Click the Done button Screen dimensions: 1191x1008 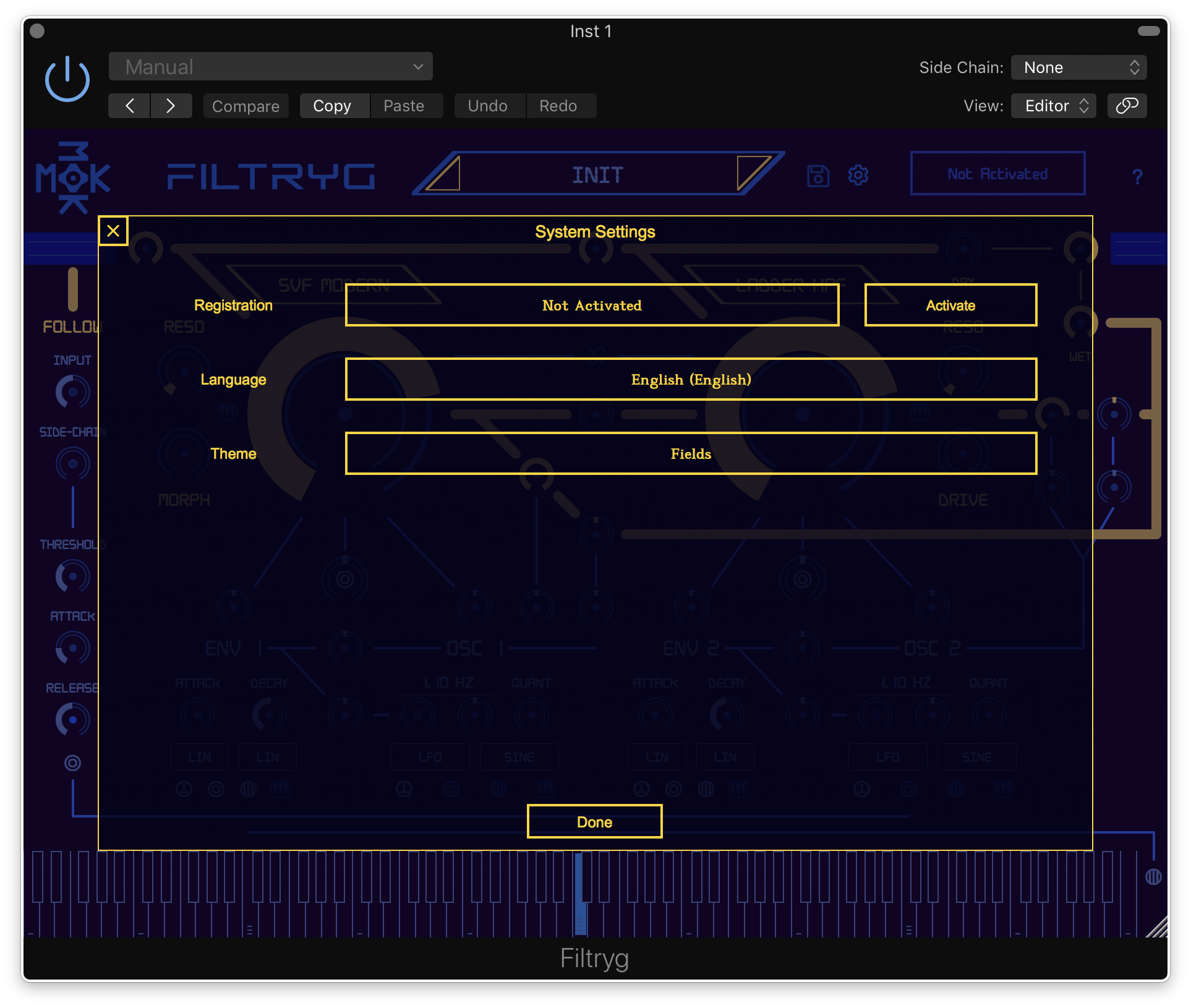click(x=594, y=822)
